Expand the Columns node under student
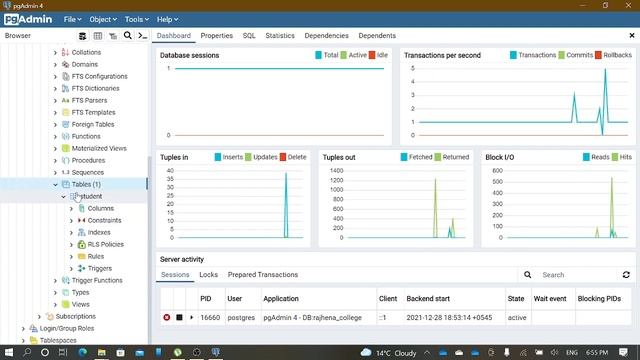640x360 pixels. (x=71, y=208)
